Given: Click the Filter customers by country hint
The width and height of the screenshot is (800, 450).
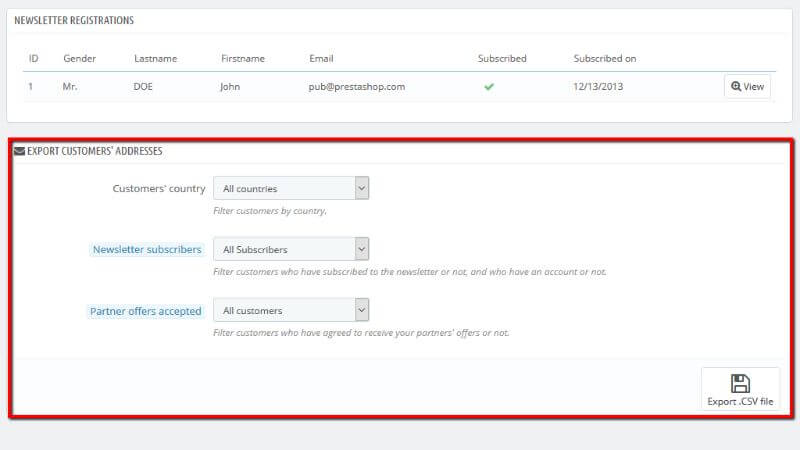Looking at the screenshot, I should [x=270, y=211].
